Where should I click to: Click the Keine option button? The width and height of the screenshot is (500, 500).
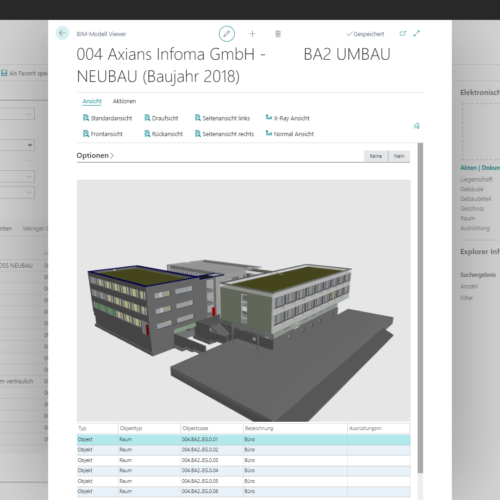tap(376, 156)
